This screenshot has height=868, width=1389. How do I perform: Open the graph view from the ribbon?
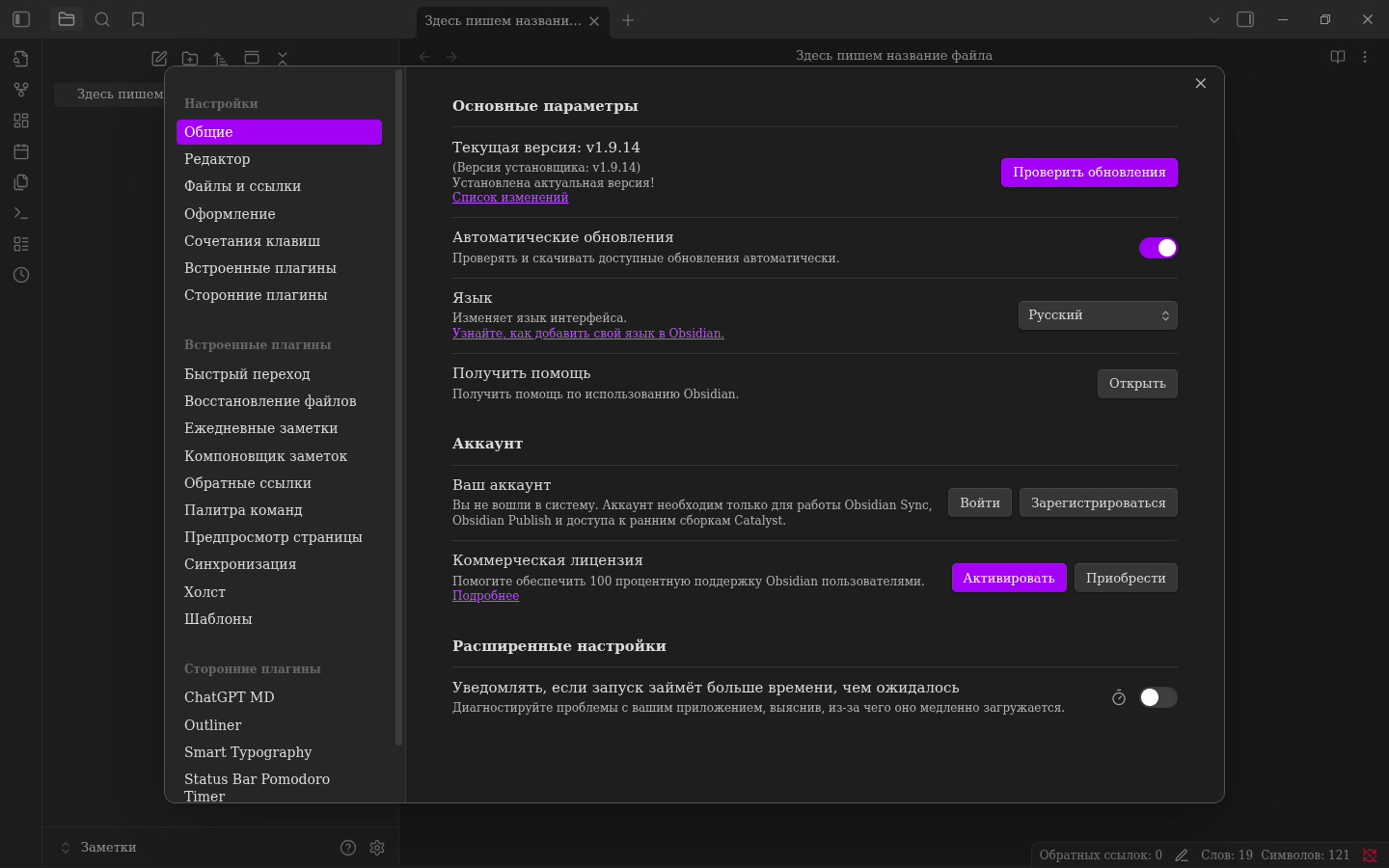(21, 90)
